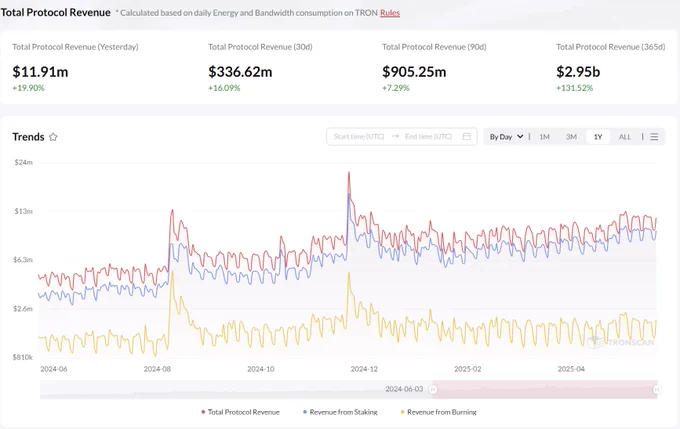This screenshot has width=680, height=429.
Task: Click the Total Protocol Revenue (90d) label
Action: [434, 47]
